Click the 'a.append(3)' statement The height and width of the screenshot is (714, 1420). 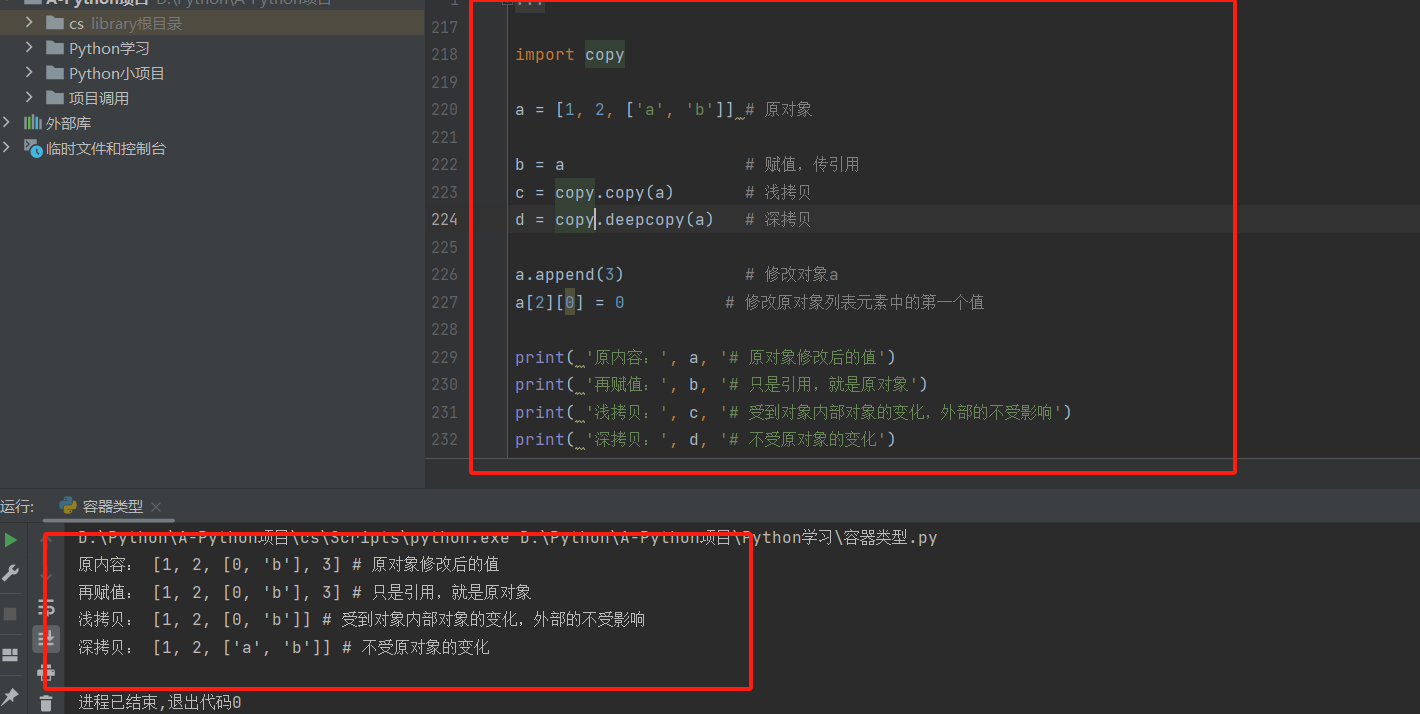pos(570,274)
